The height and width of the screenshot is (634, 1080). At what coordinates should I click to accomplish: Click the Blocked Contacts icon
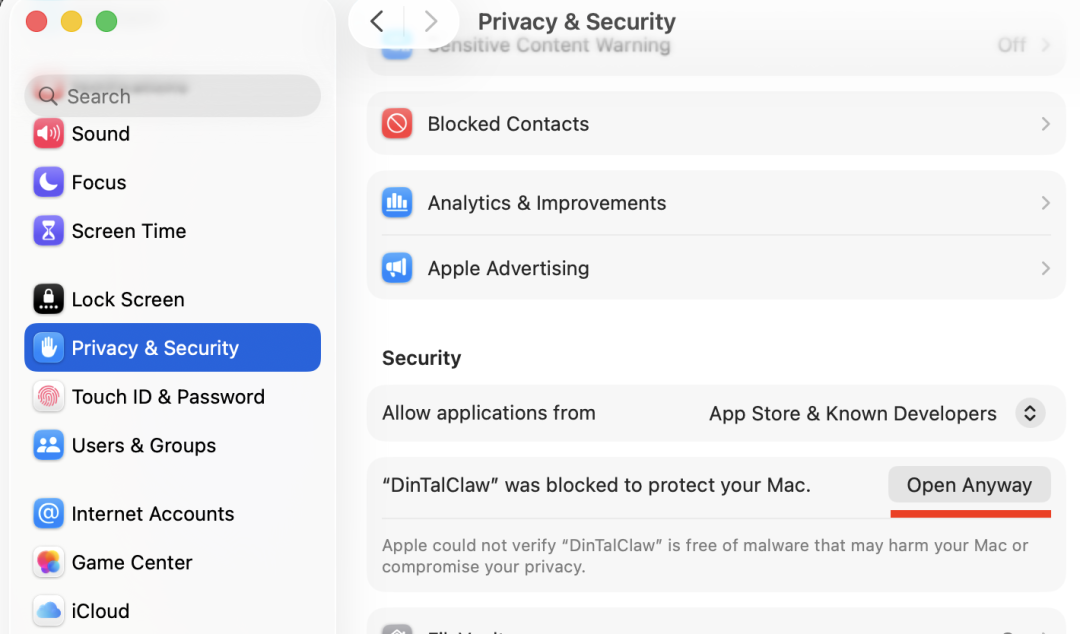397,124
